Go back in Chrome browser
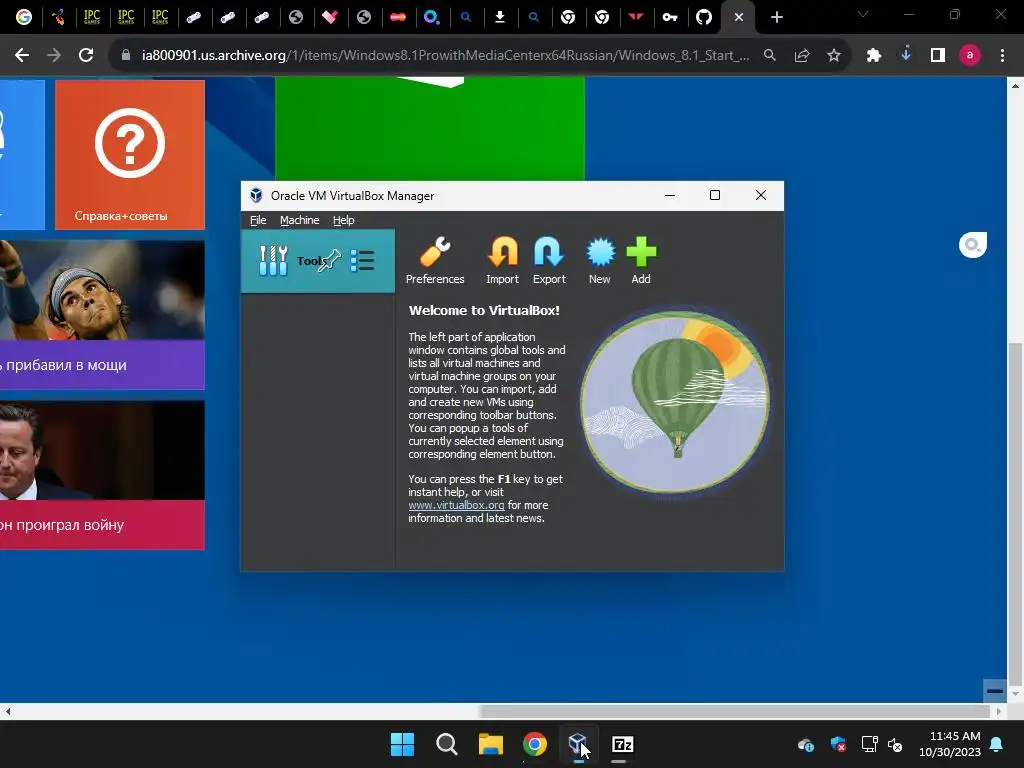 (x=22, y=56)
